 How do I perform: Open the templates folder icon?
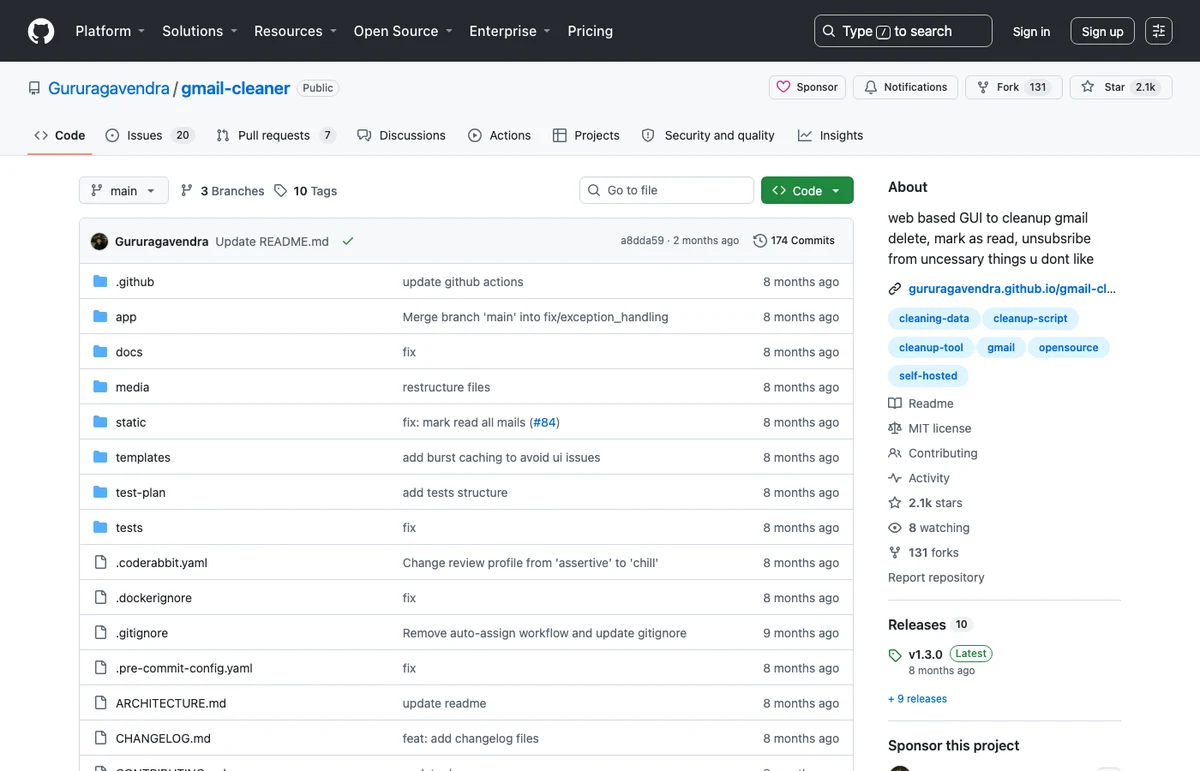click(100, 457)
